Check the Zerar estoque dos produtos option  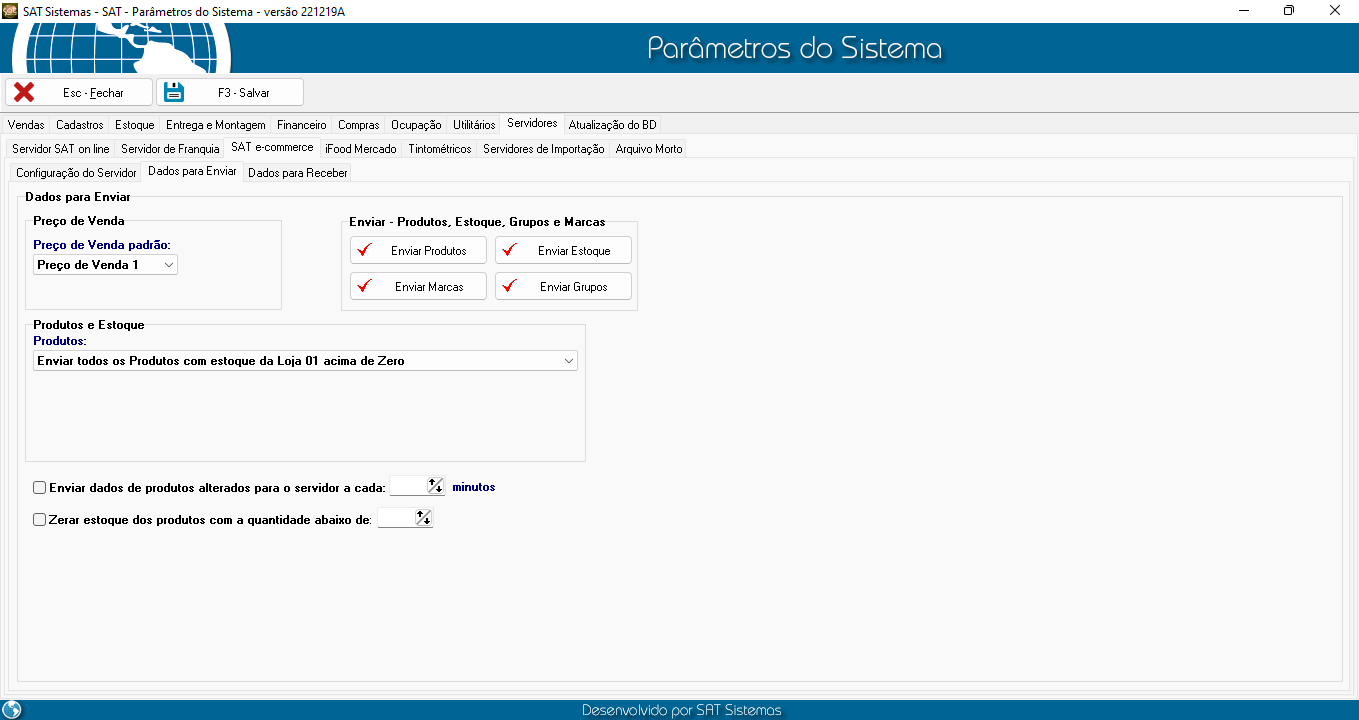tap(40, 520)
